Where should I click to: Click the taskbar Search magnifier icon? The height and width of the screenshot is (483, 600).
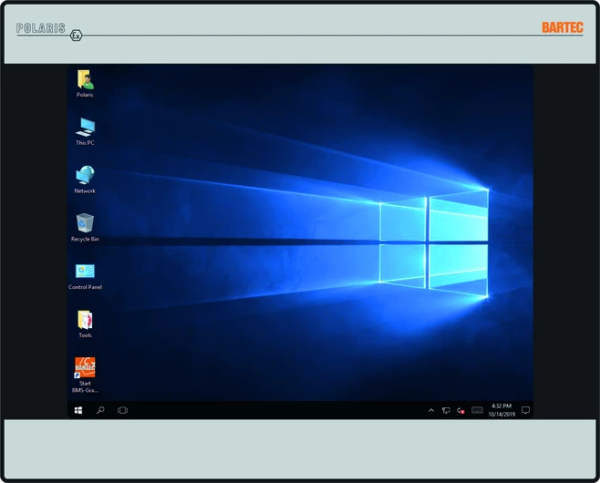100,410
